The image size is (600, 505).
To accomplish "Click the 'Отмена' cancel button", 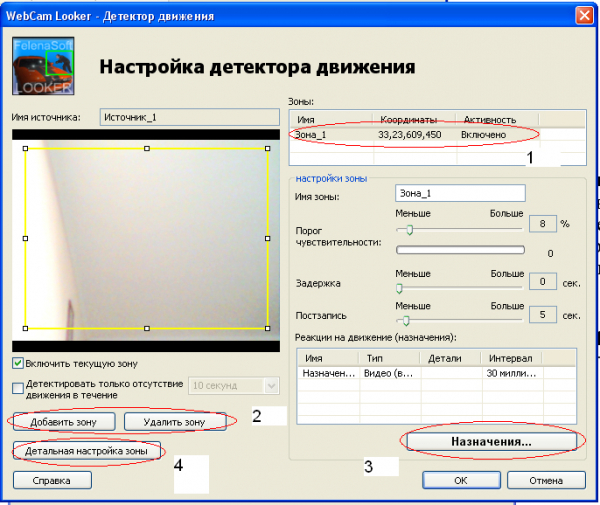I will (546, 481).
